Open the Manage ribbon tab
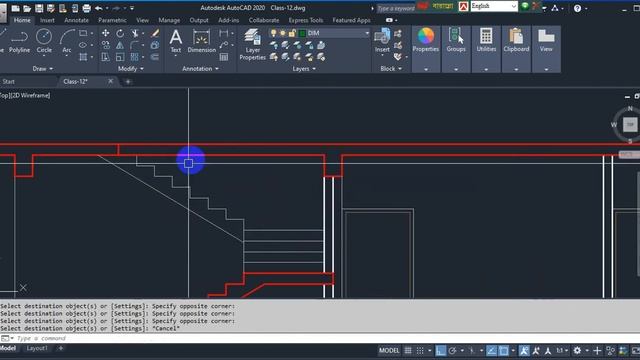This screenshot has width=640, height=360. tap(169, 20)
